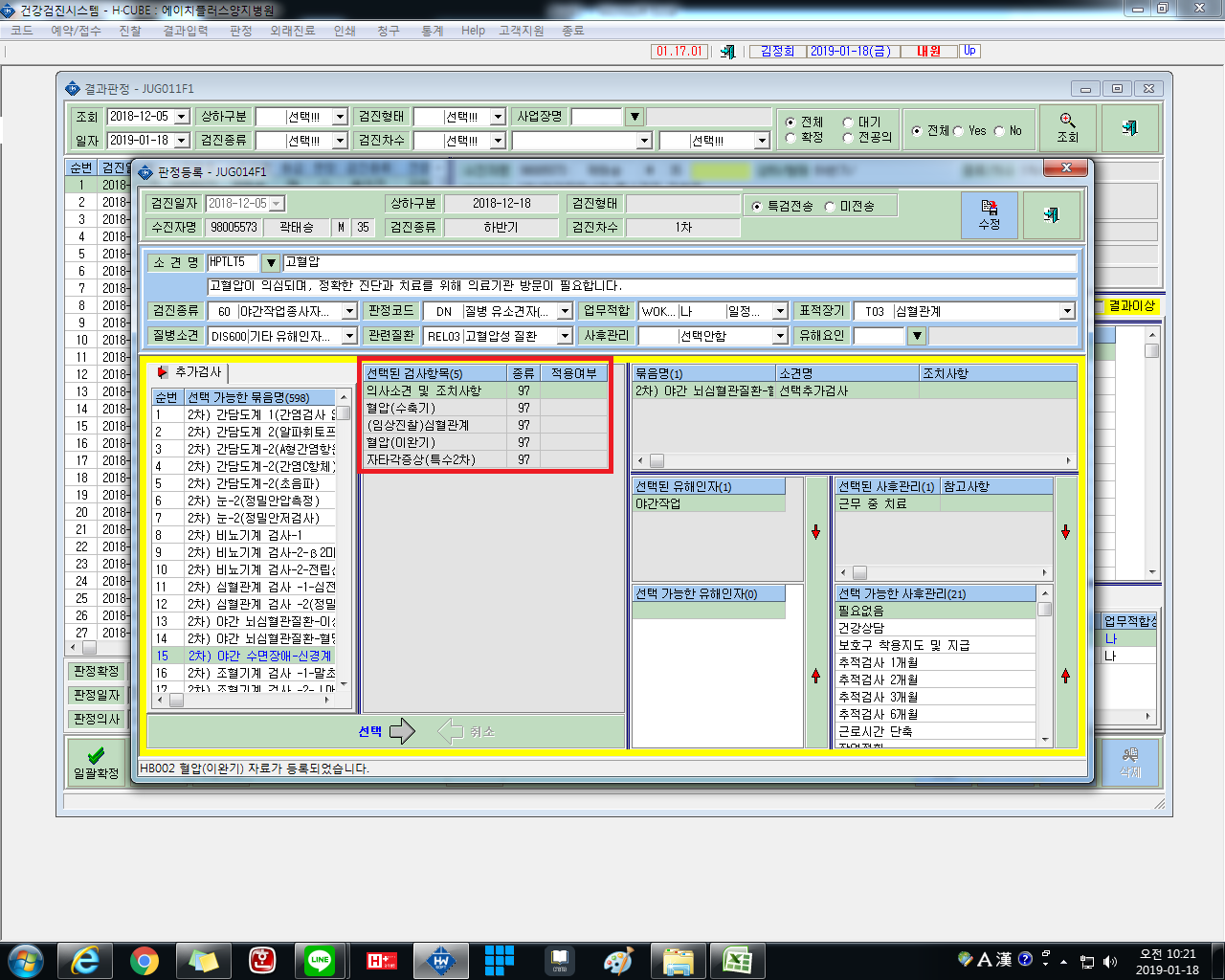
Task: Click the 선택 right arrow icon
Action: tap(402, 731)
